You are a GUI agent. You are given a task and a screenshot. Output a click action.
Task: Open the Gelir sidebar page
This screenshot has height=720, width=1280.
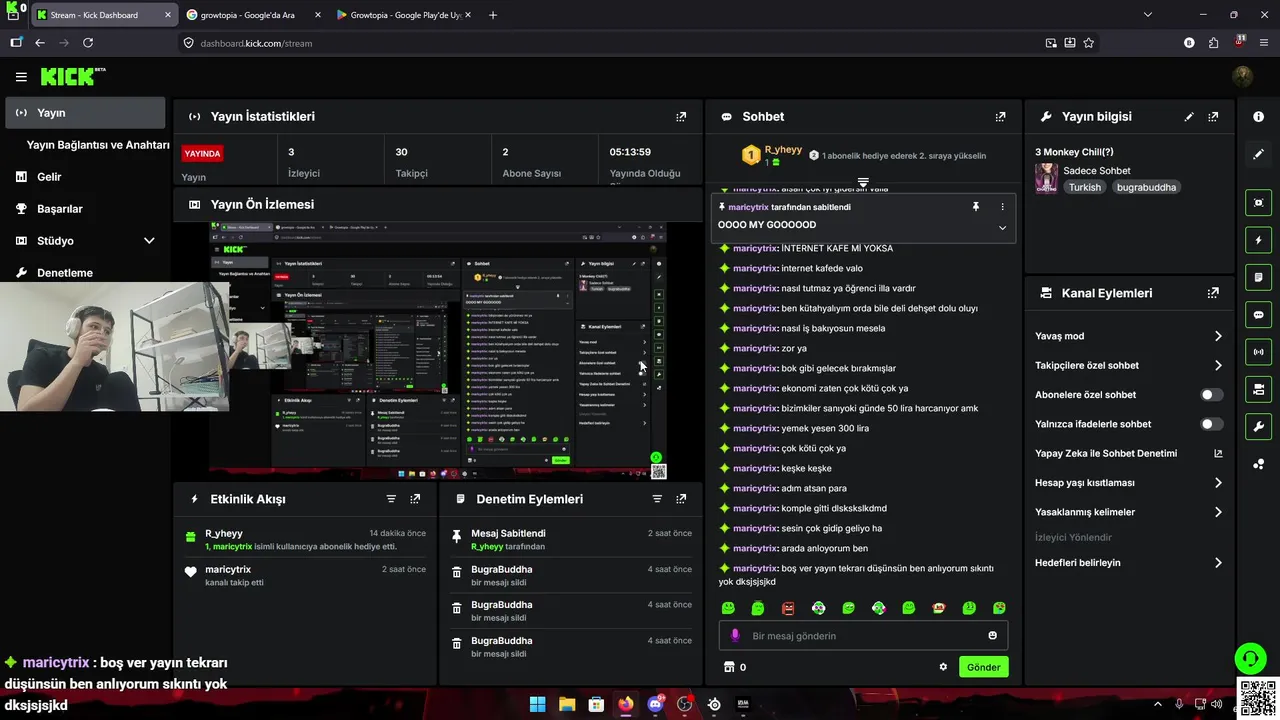point(85,177)
